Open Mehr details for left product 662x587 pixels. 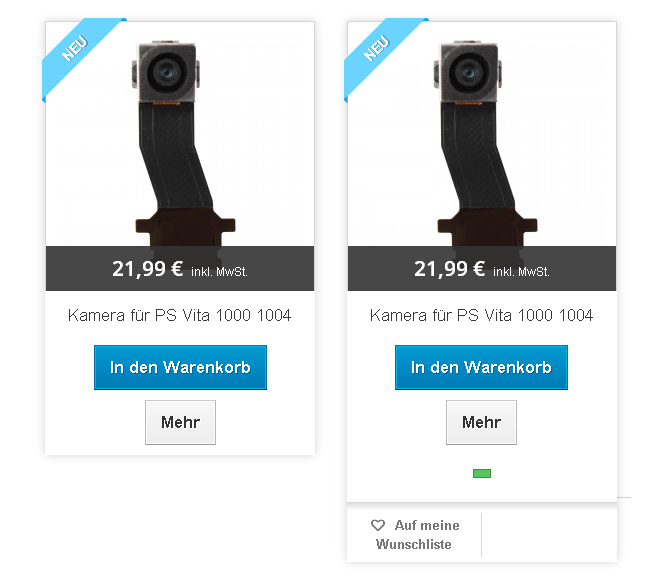[x=180, y=422]
